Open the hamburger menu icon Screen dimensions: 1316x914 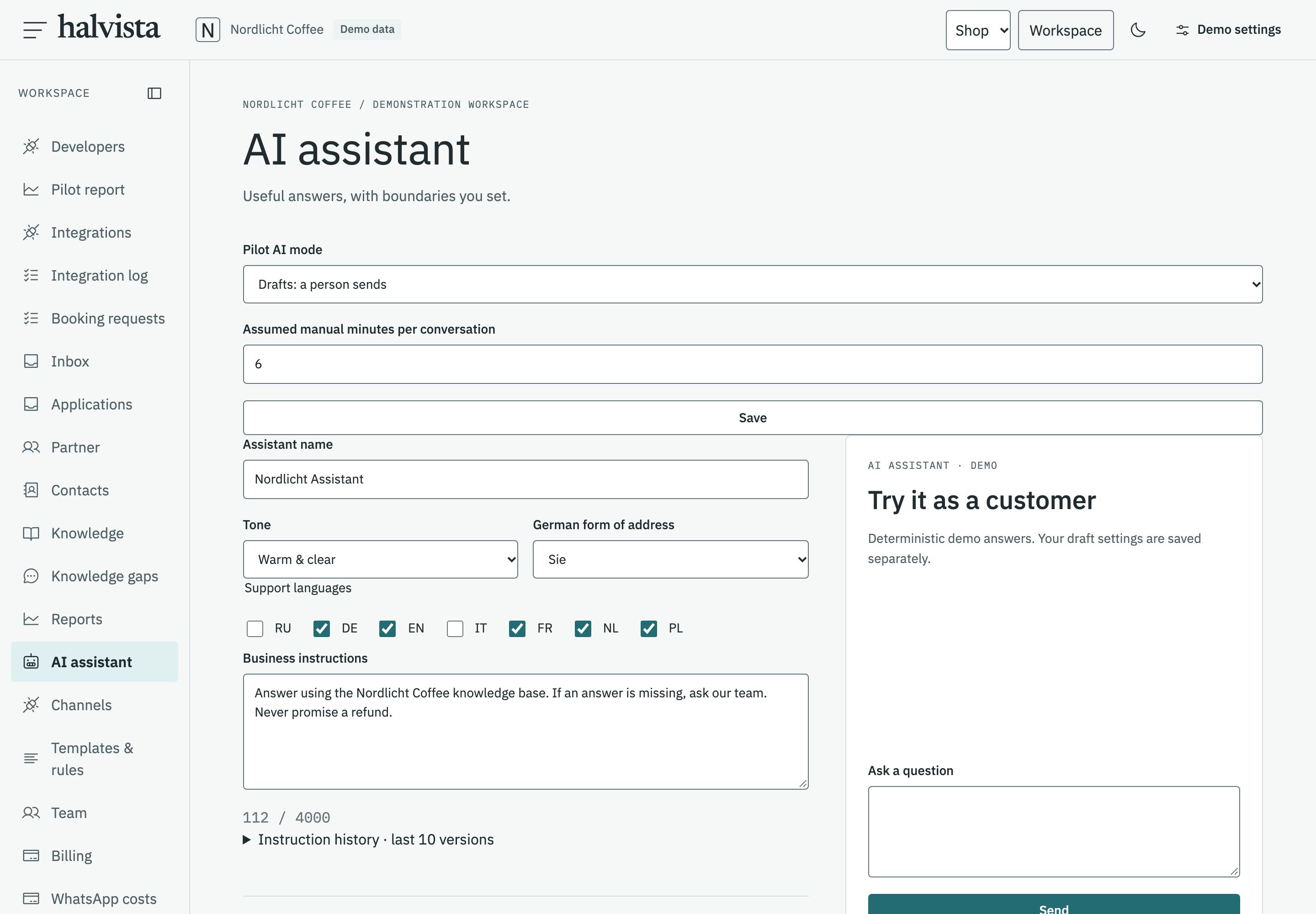(34, 30)
